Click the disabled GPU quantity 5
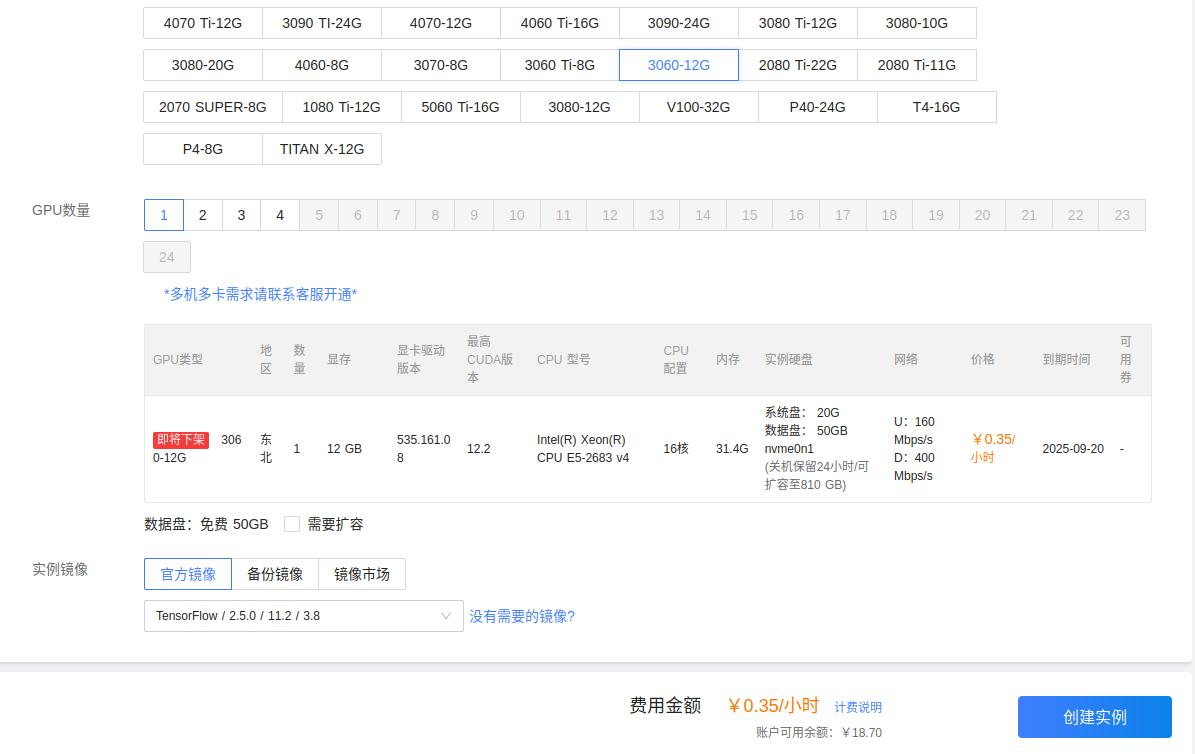Viewport: 1195px width, 754px height. 319,215
